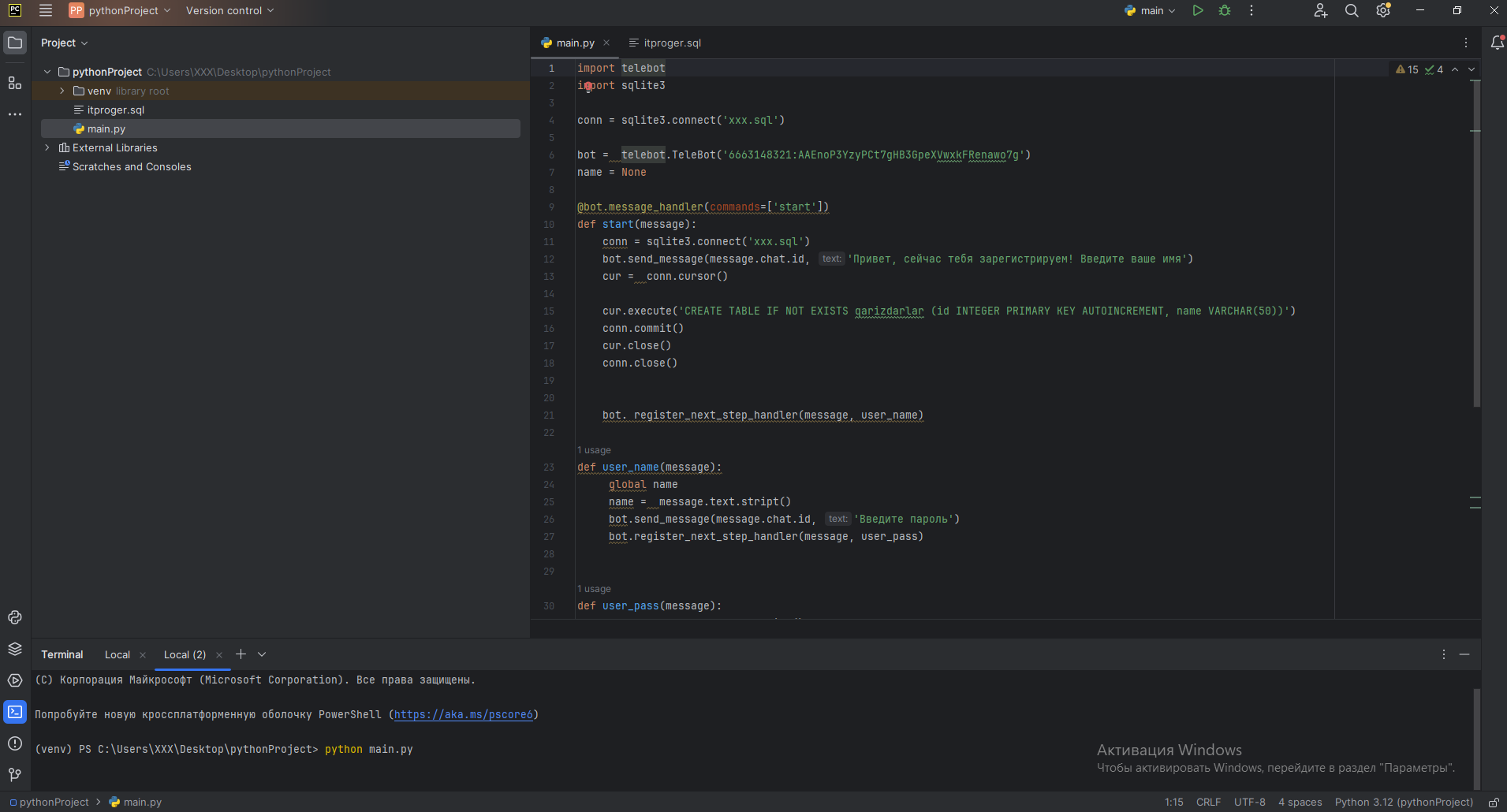Click the warnings count inspection widget
The height and width of the screenshot is (812, 1507).
(x=1407, y=69)
